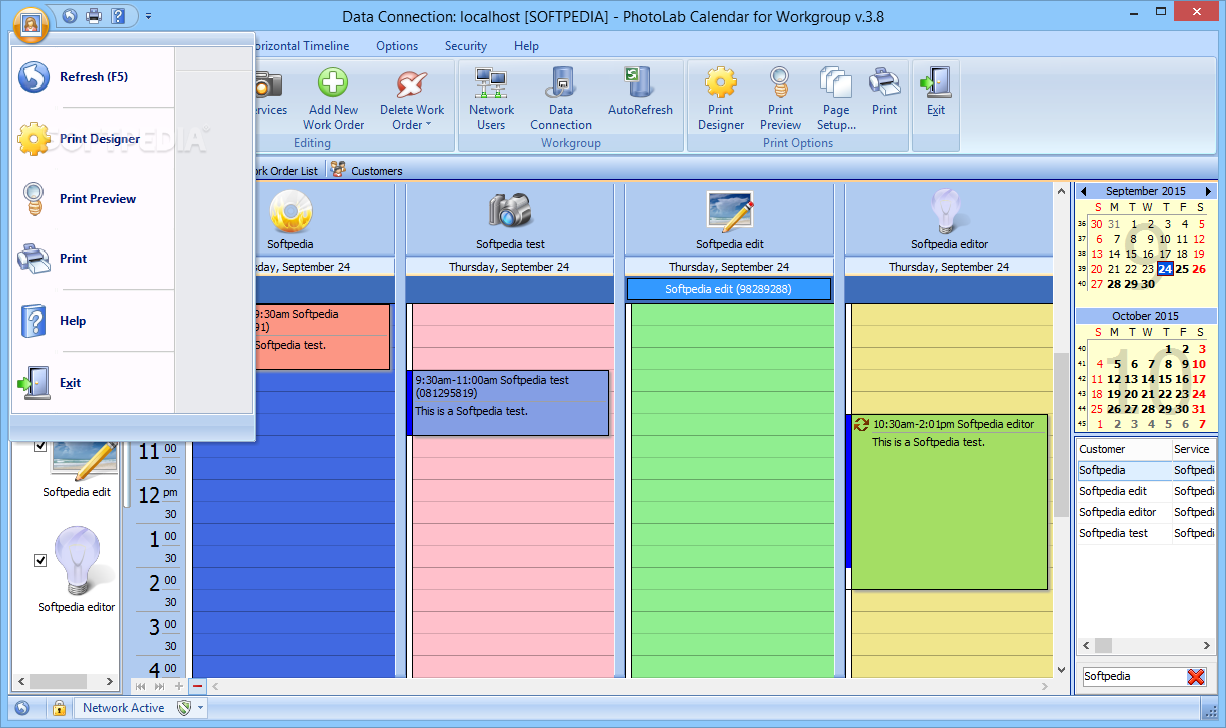Open Page Setup from ribbon
Screen dimensions: 1226x728
pos(836,98)
